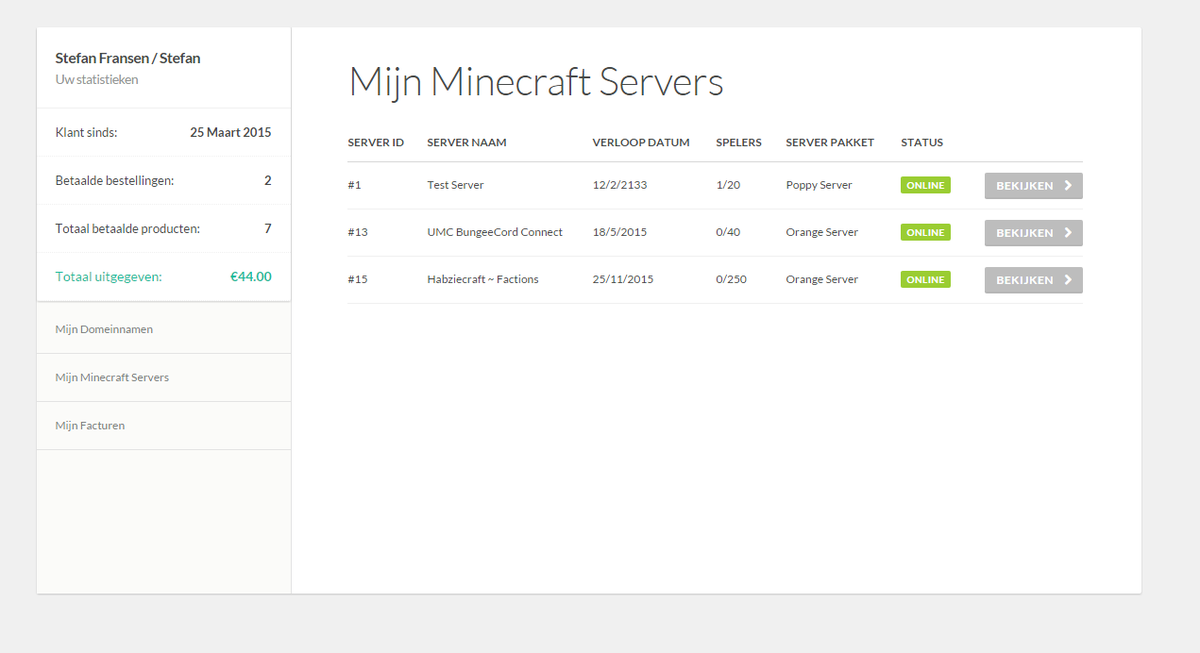Click the Test Server name

point(455,185)
